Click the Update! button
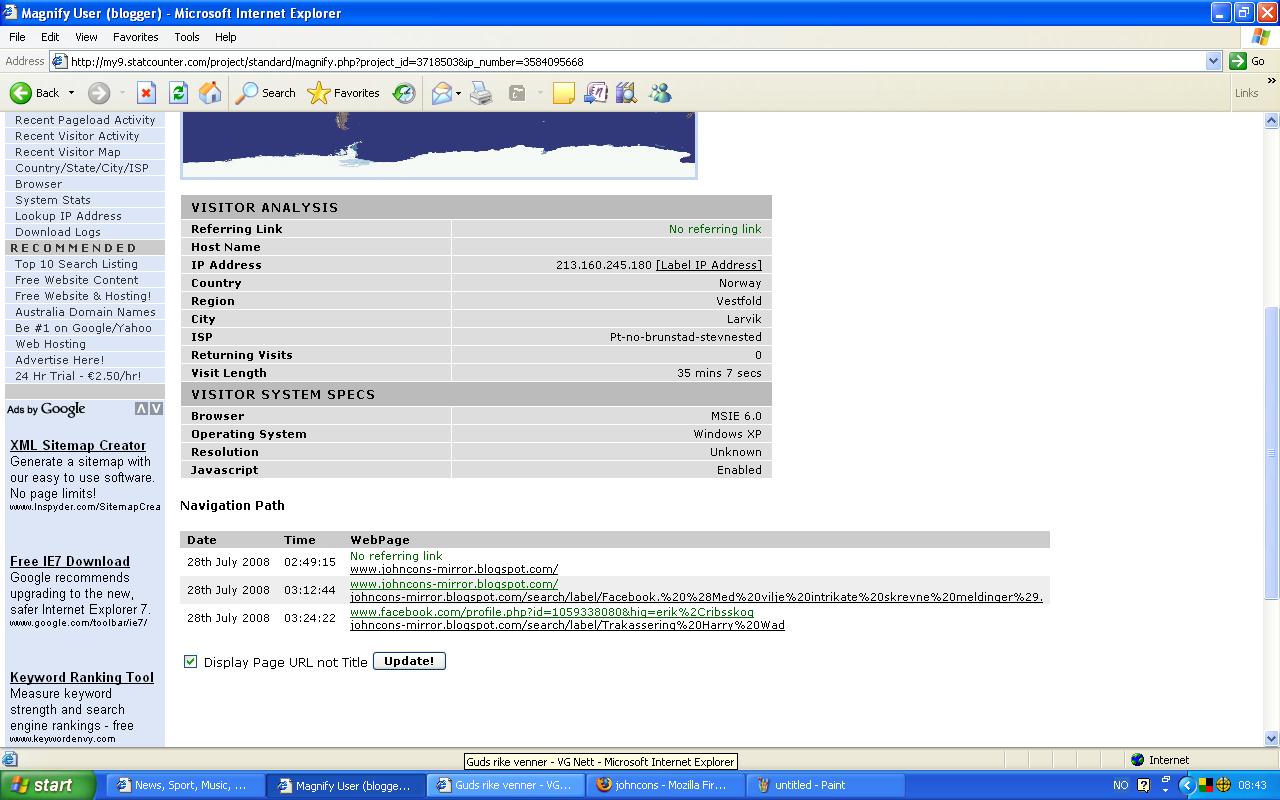This screenshot has height=800, width=1280. point(409,661)
